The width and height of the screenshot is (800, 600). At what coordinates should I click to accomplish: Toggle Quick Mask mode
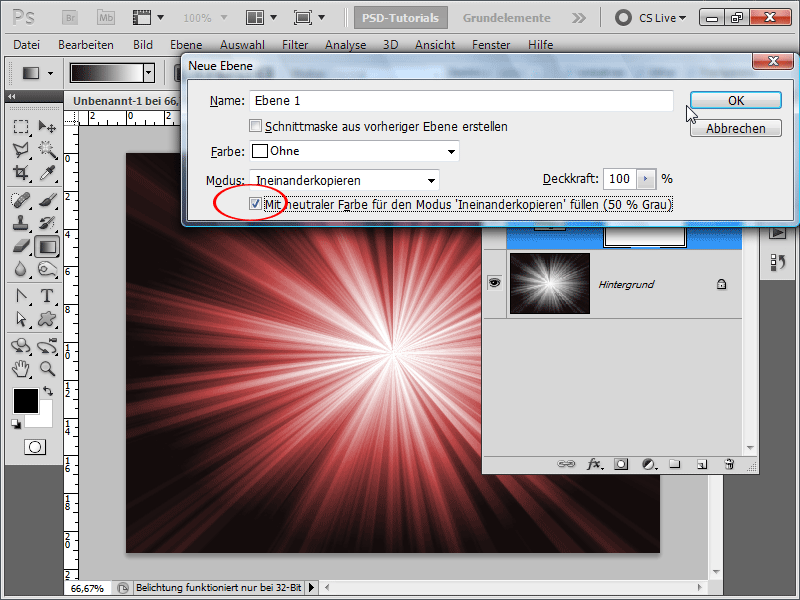[x=35, y=447]
